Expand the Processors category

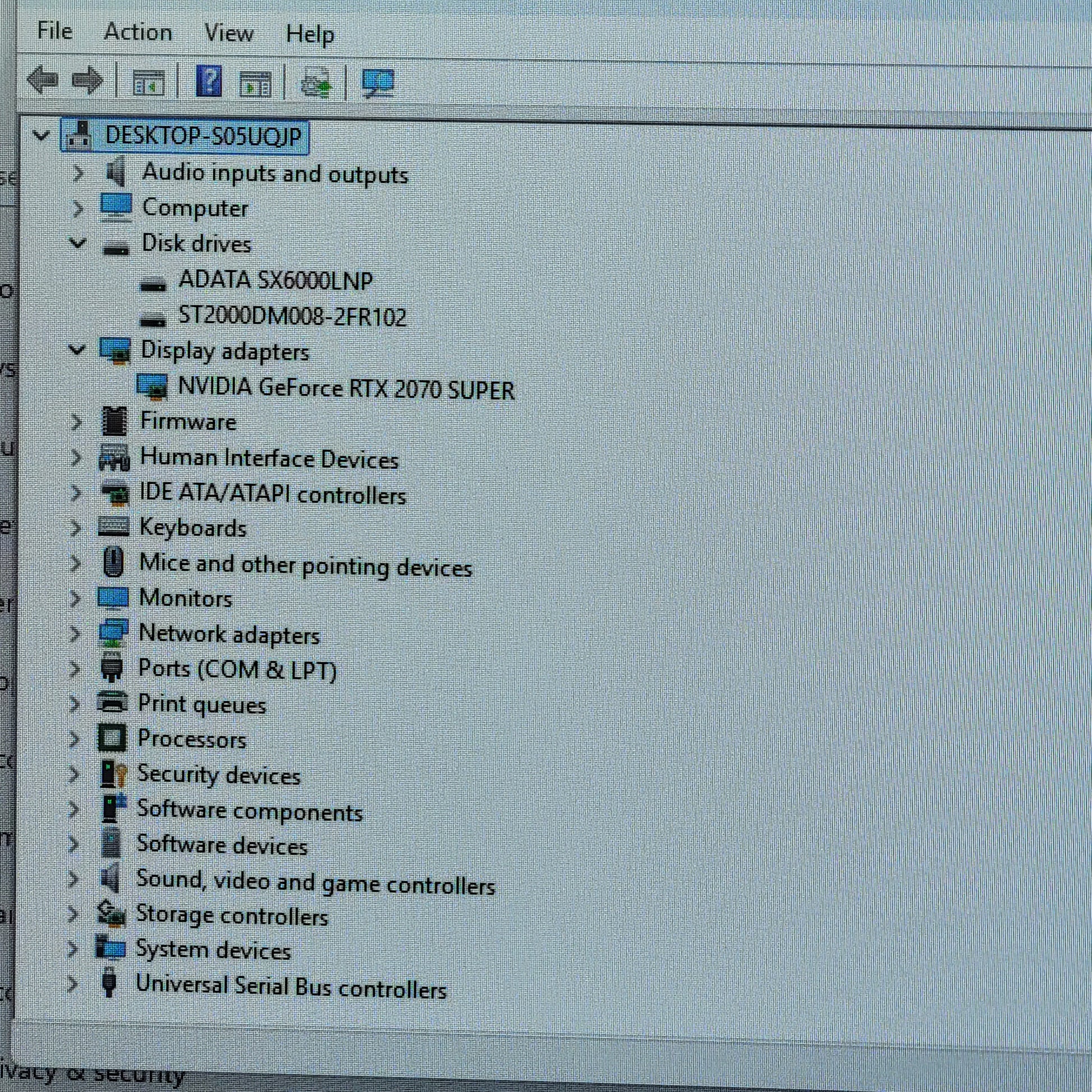pos(74,738)
